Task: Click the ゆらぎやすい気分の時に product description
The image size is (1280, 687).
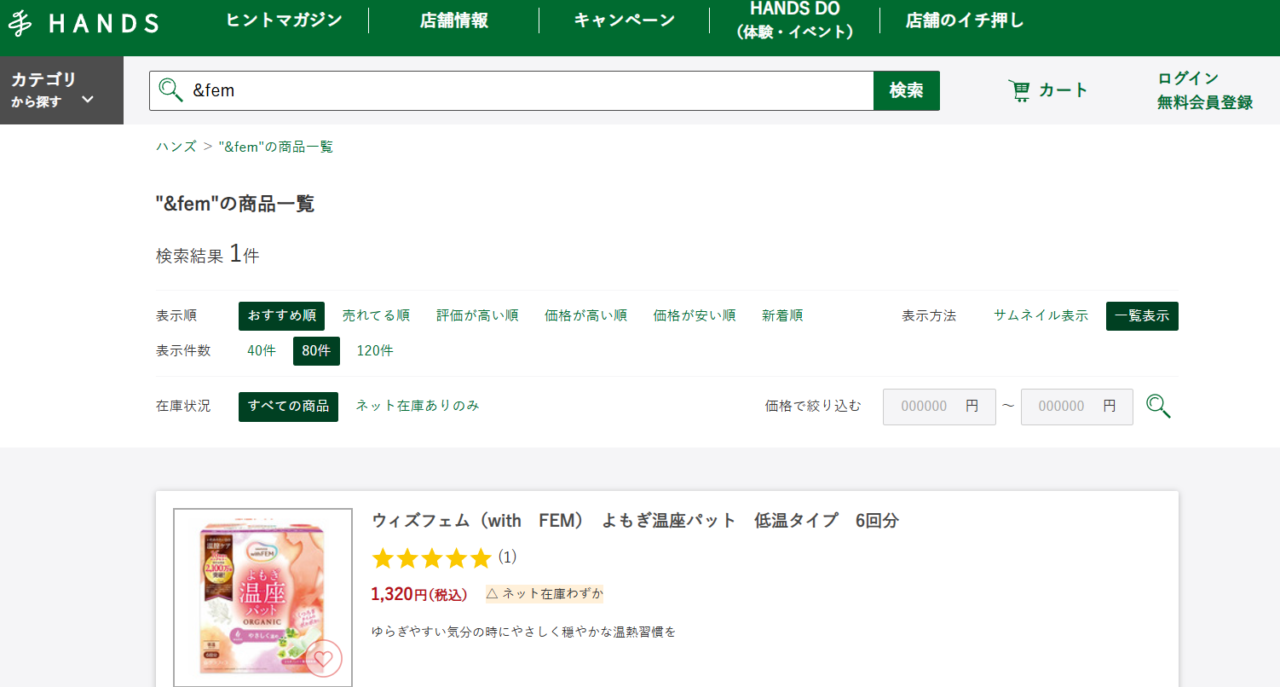Action: click(524, 632)
